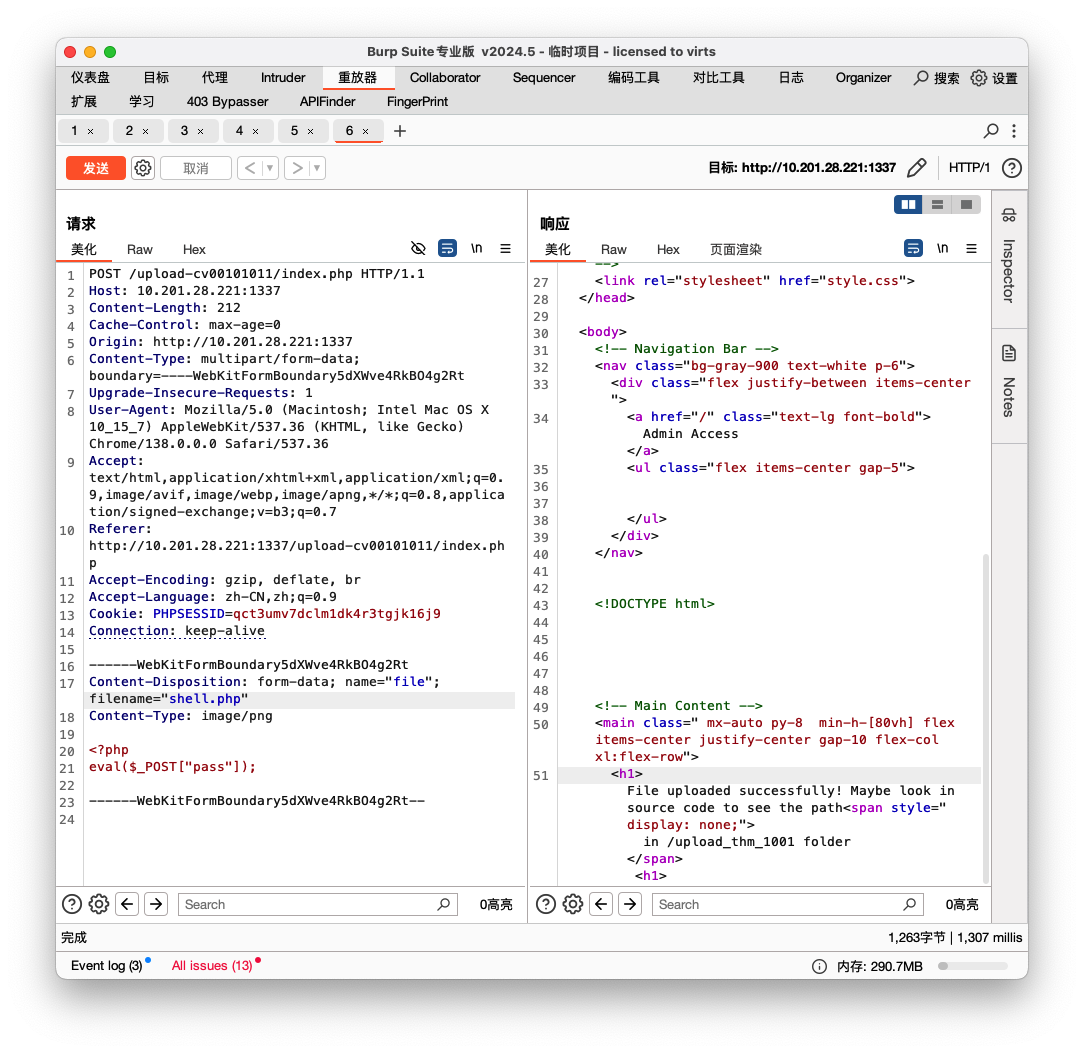Close Repeater tab 2
1084x1053 pixels.
145,131
